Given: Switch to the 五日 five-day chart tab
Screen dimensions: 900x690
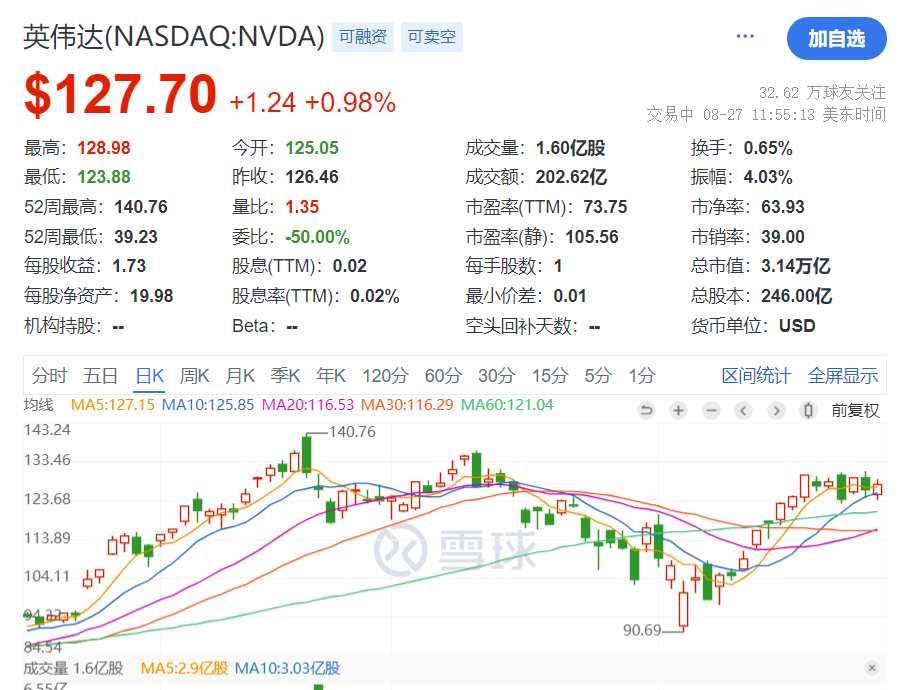Looking at the screenshot, I should 100,376.
